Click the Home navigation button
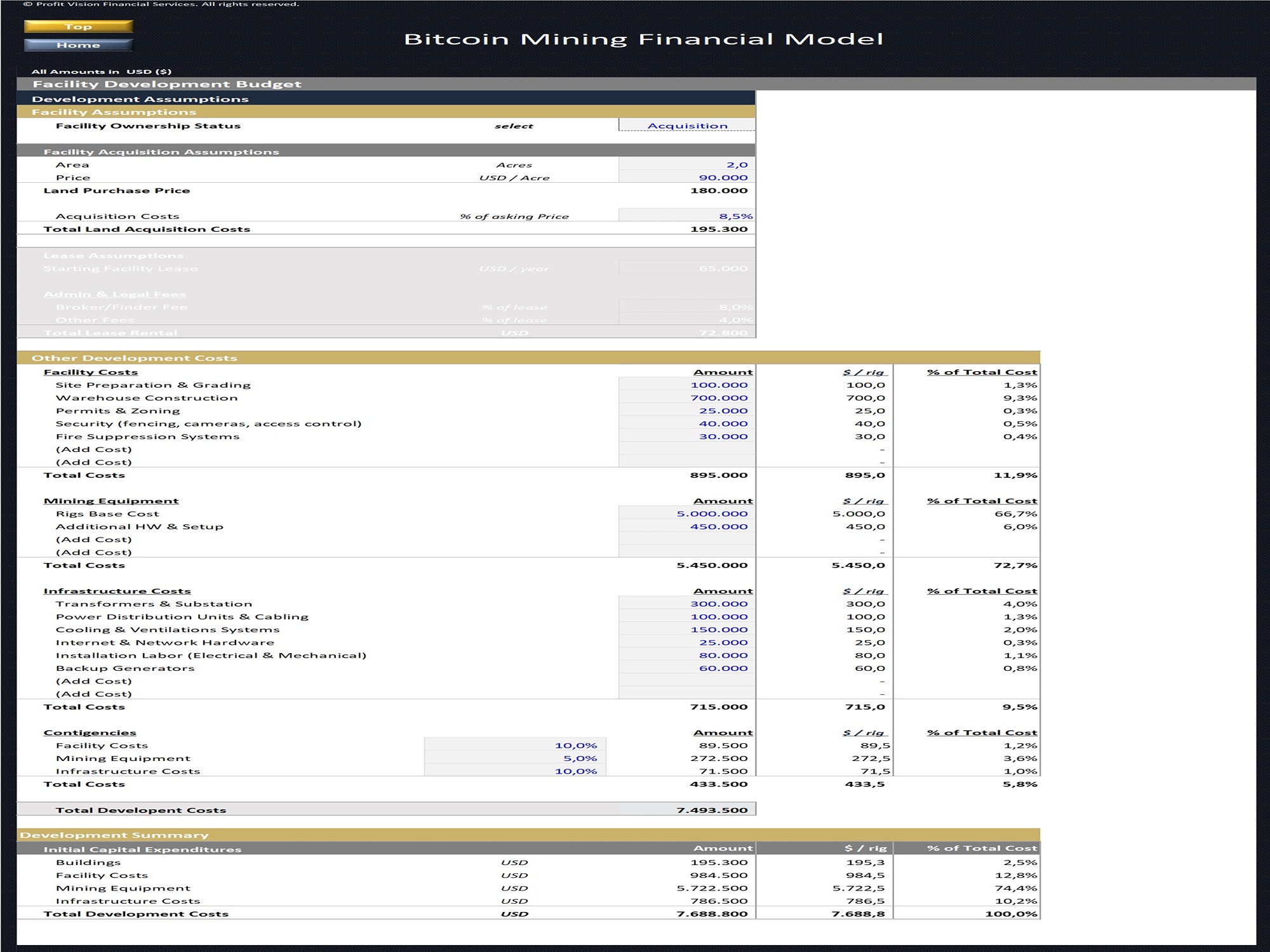 77,44
